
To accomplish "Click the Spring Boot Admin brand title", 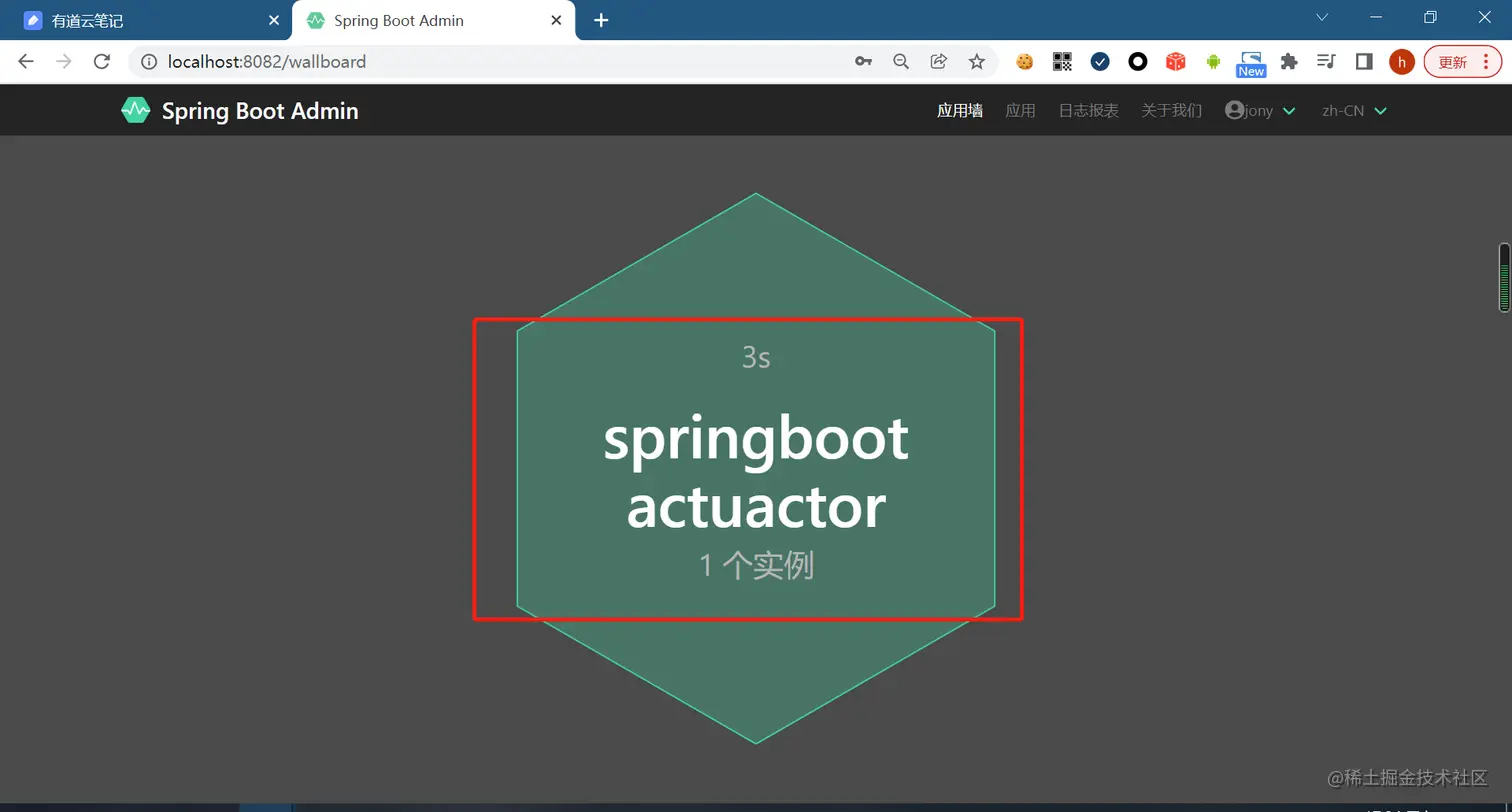I will tap(260, 111).
